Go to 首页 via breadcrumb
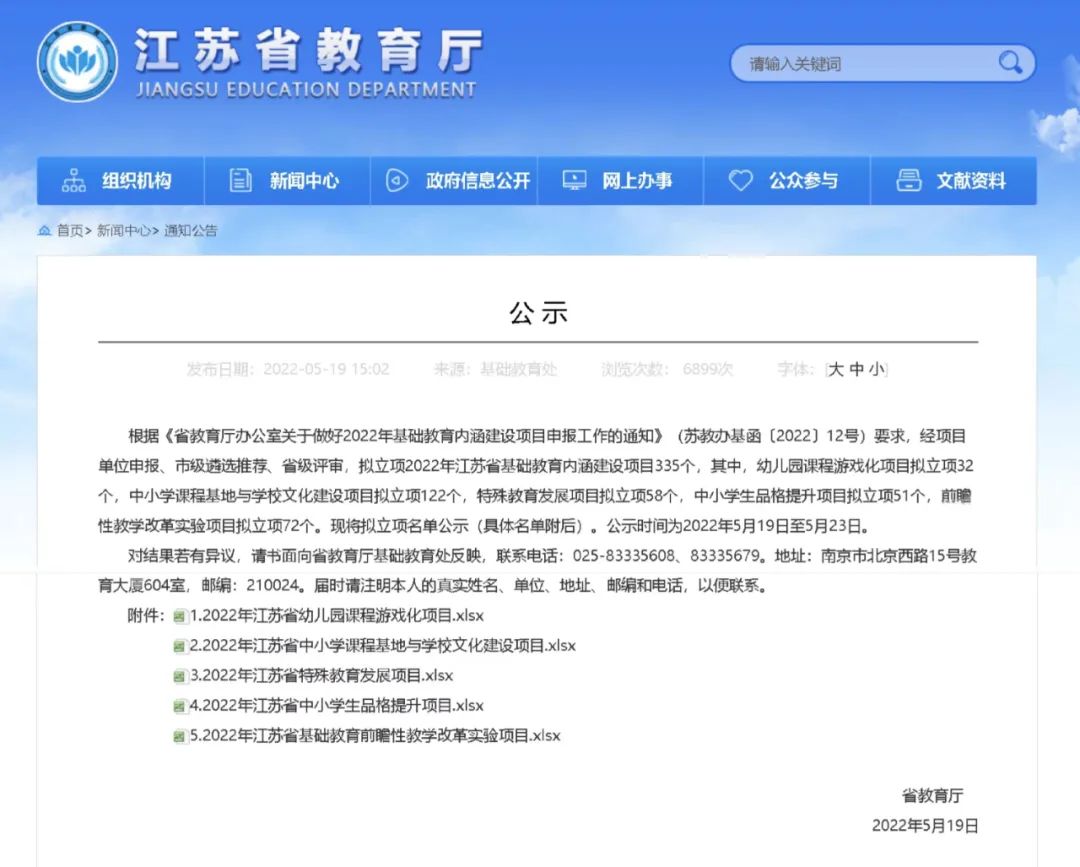Image resolution: width=1080 pixels, height=867 pixels. (x=70, y=231)
